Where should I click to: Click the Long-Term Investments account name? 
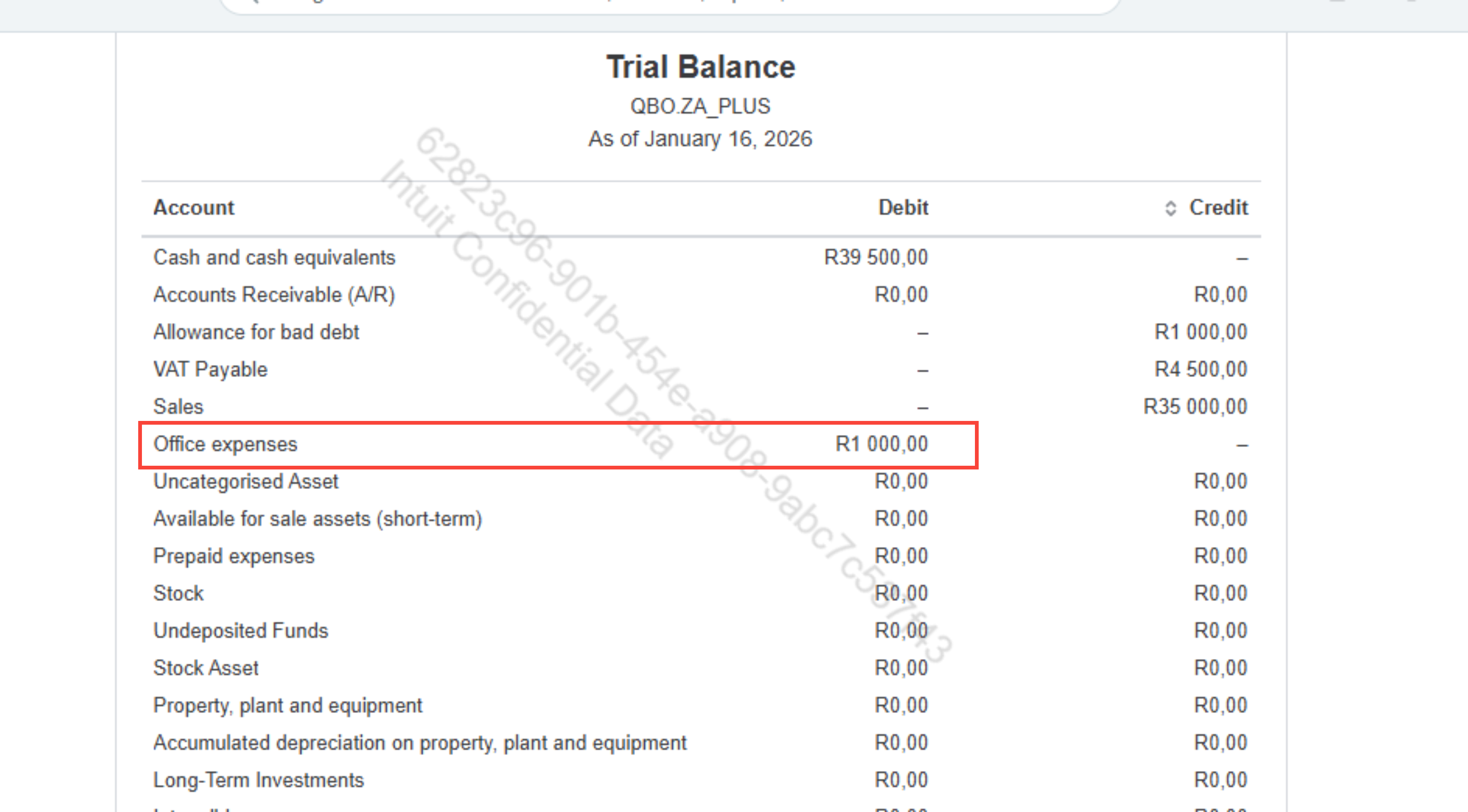(258, 780)
